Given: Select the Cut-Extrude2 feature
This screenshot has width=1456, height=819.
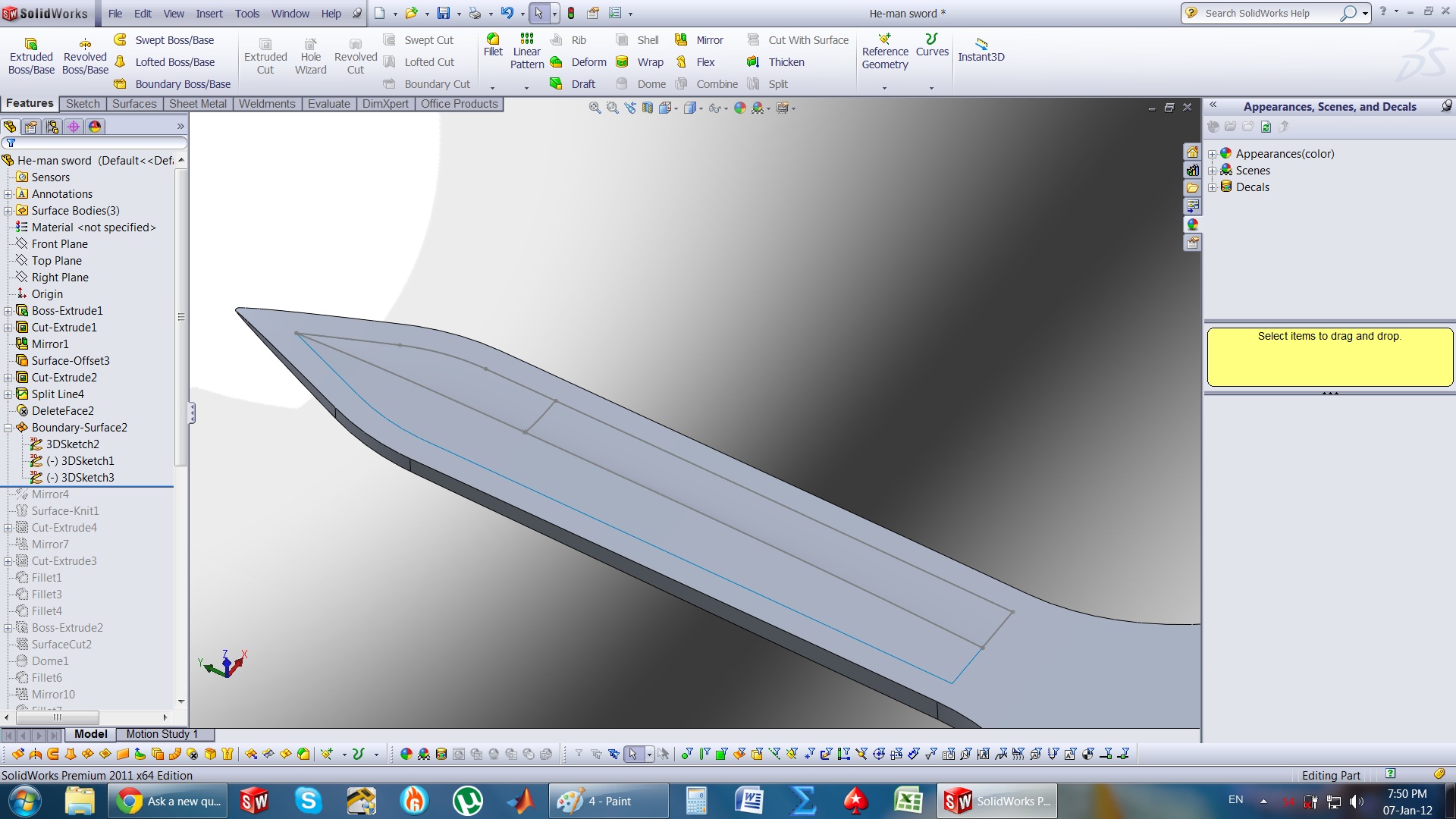Looking at the screenshot, I should click(x=64, y=378).
